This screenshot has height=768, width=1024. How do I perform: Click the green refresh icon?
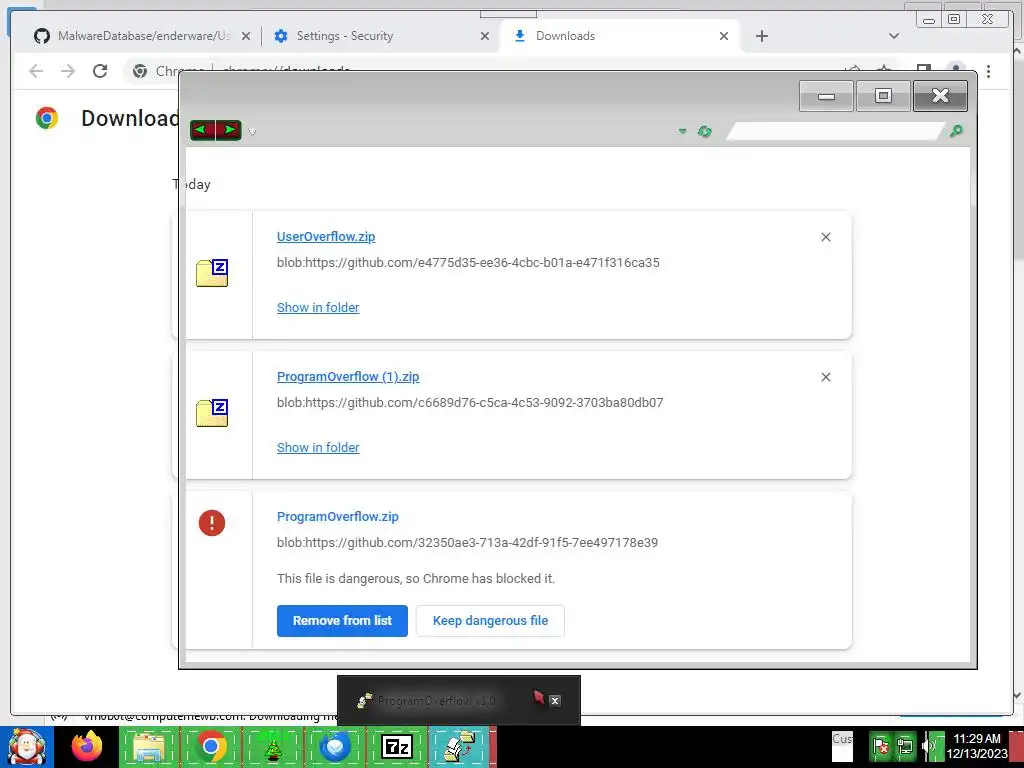(704, 131)
